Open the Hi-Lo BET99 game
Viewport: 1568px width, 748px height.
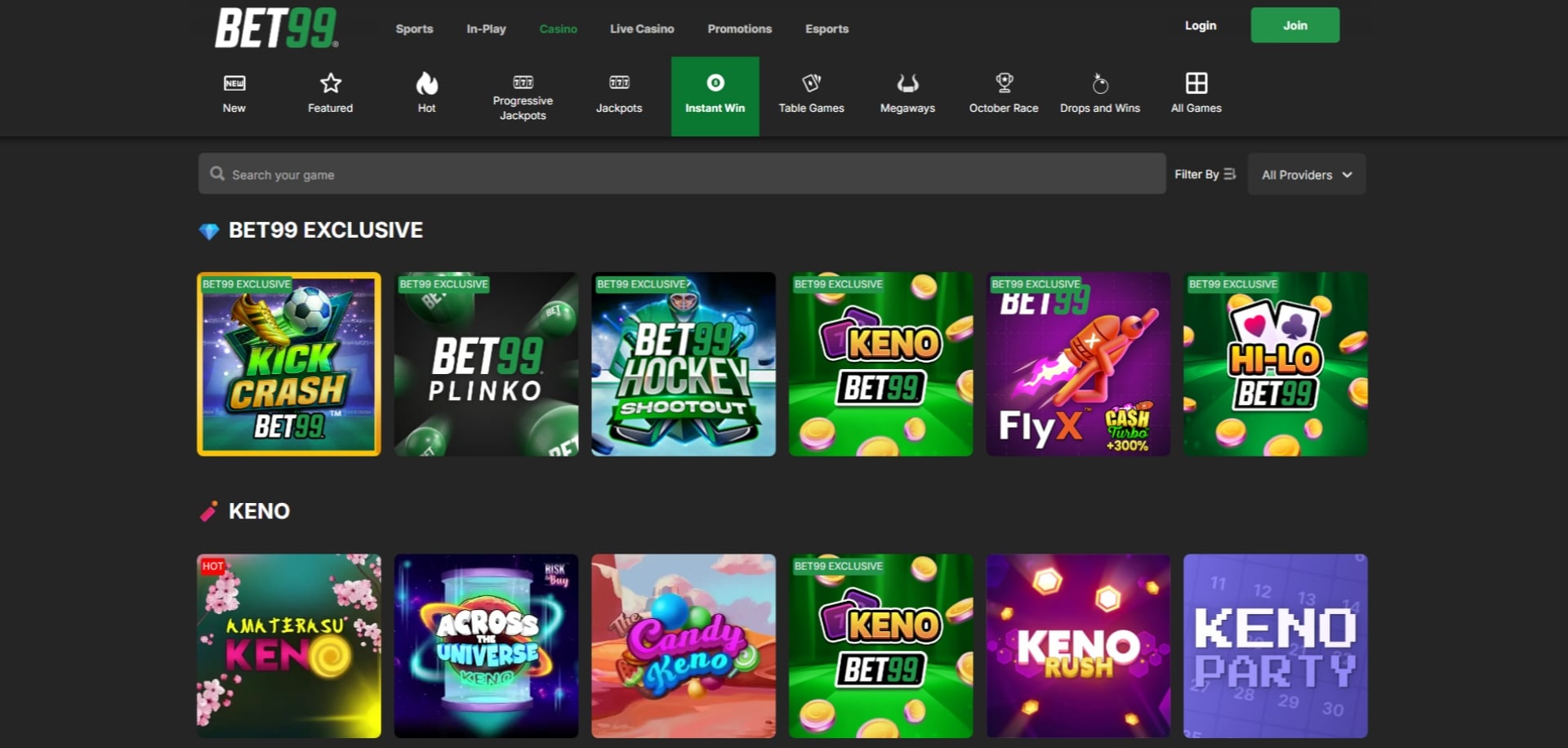[x=1276, y=364]
